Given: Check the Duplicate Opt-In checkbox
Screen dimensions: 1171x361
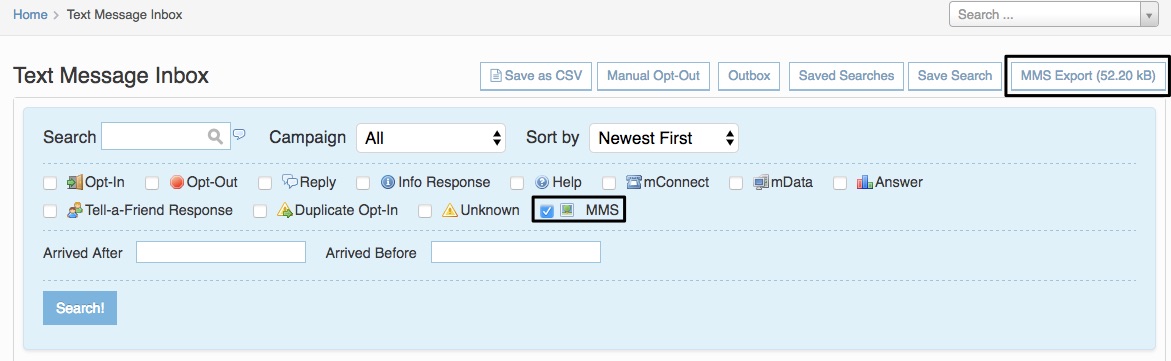Looking at the screenshot, I should tap(260, 212).
